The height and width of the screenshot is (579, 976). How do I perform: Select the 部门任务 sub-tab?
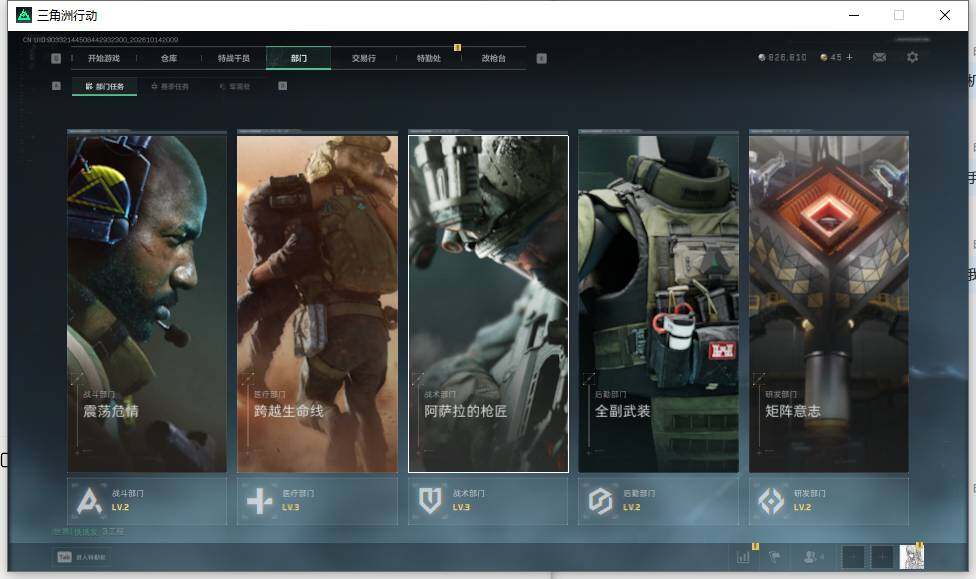click(105, 87)
